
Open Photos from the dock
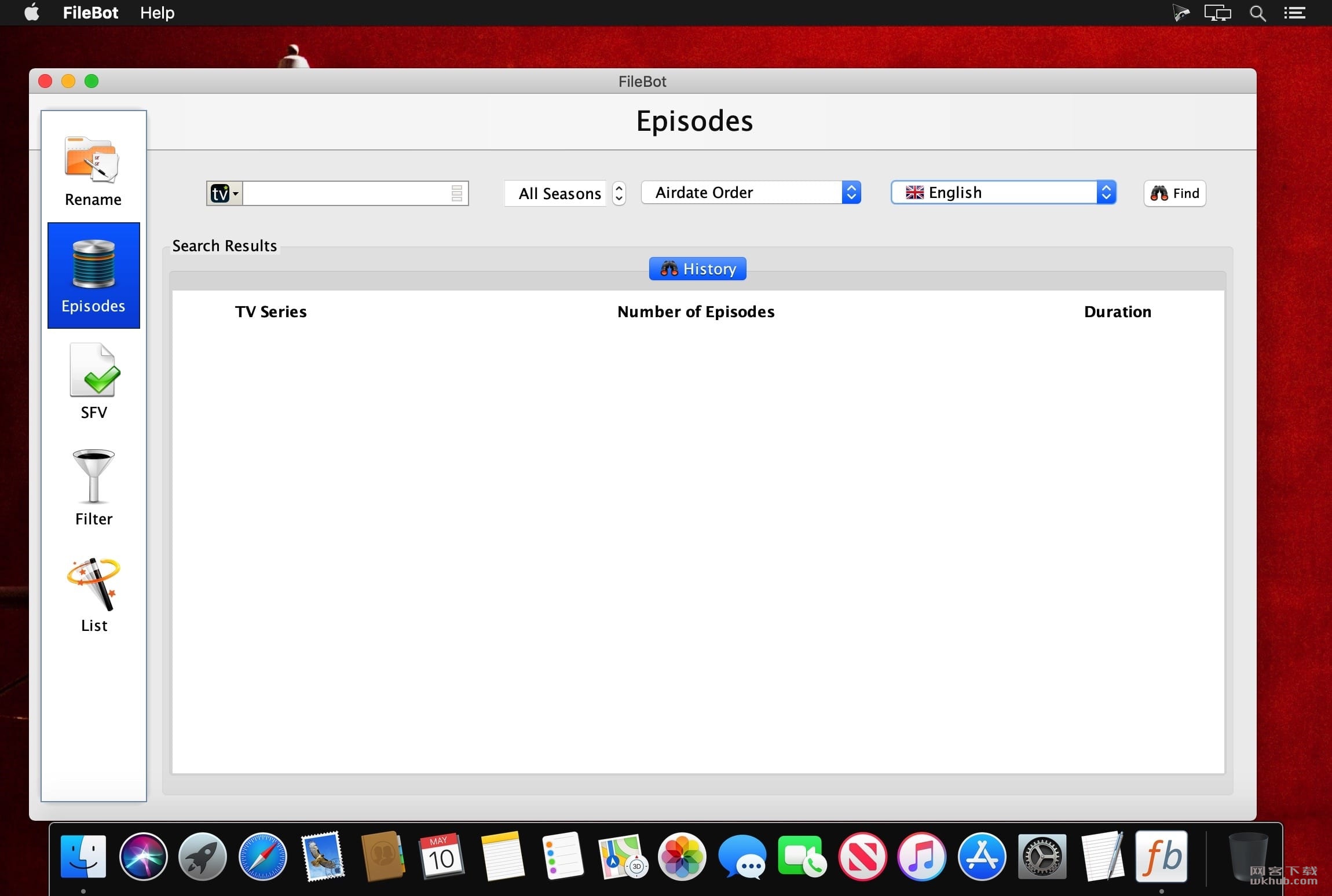(682, 856)
